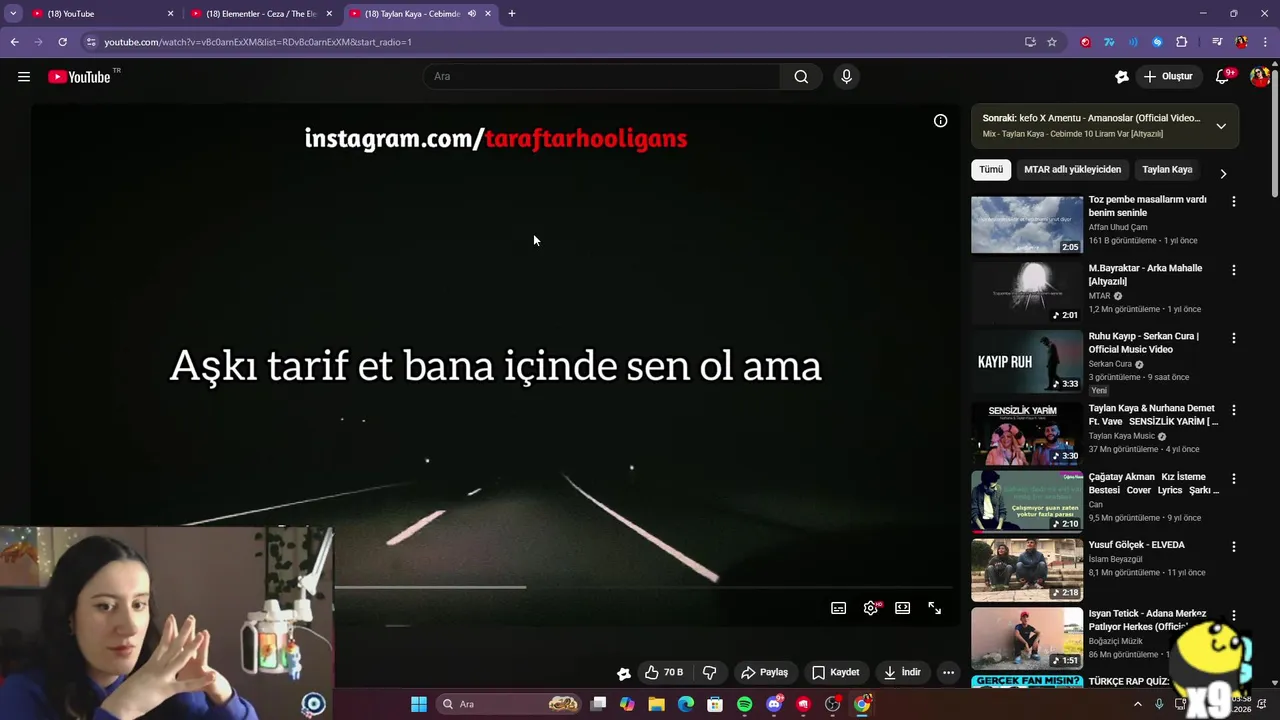The image size is (1280, 720).
Task: Switch to Elementler - Ceza browser tab
Action: (262, 14)
